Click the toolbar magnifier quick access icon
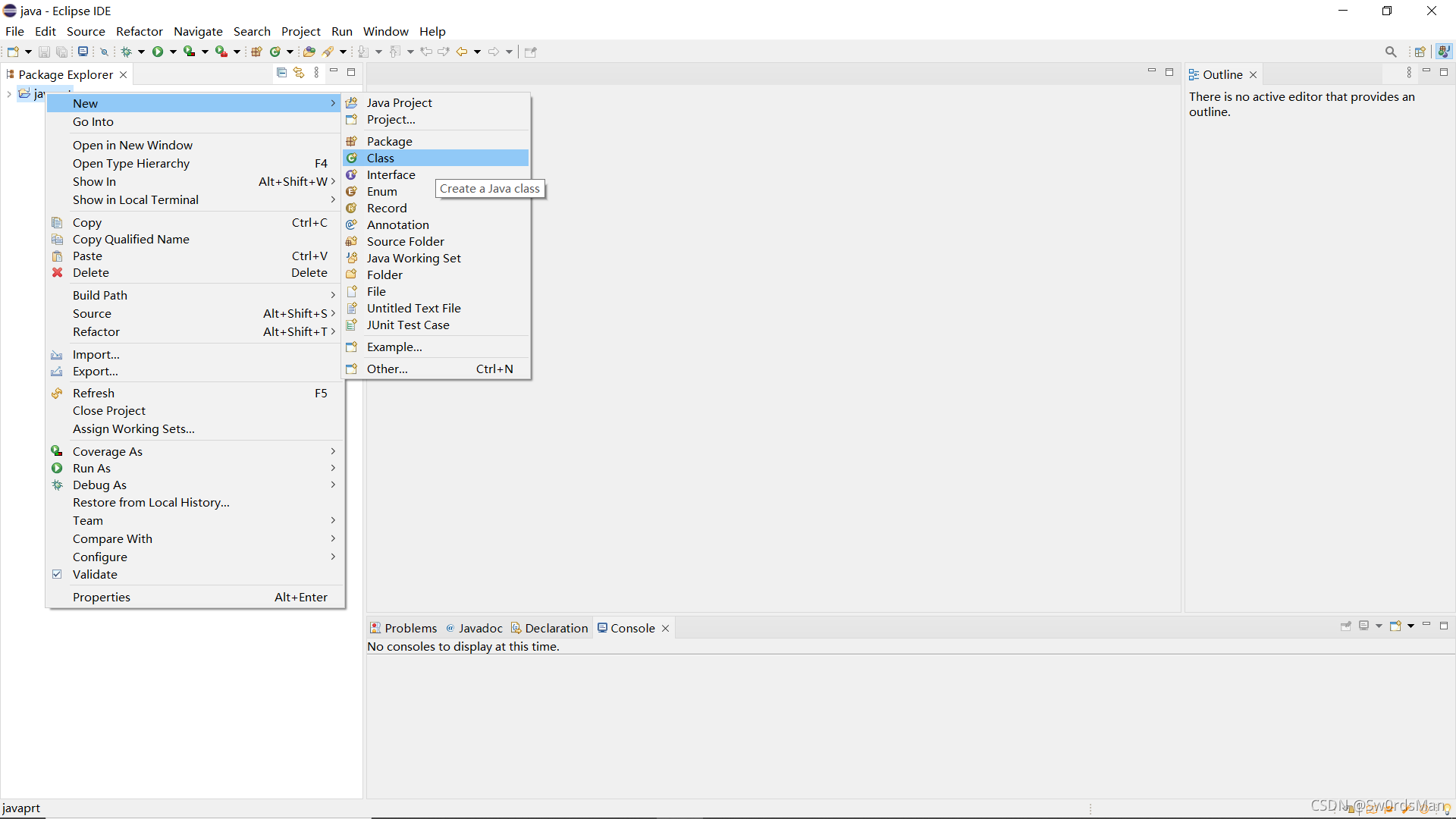1456x819 pixels. click(1391, 52)
